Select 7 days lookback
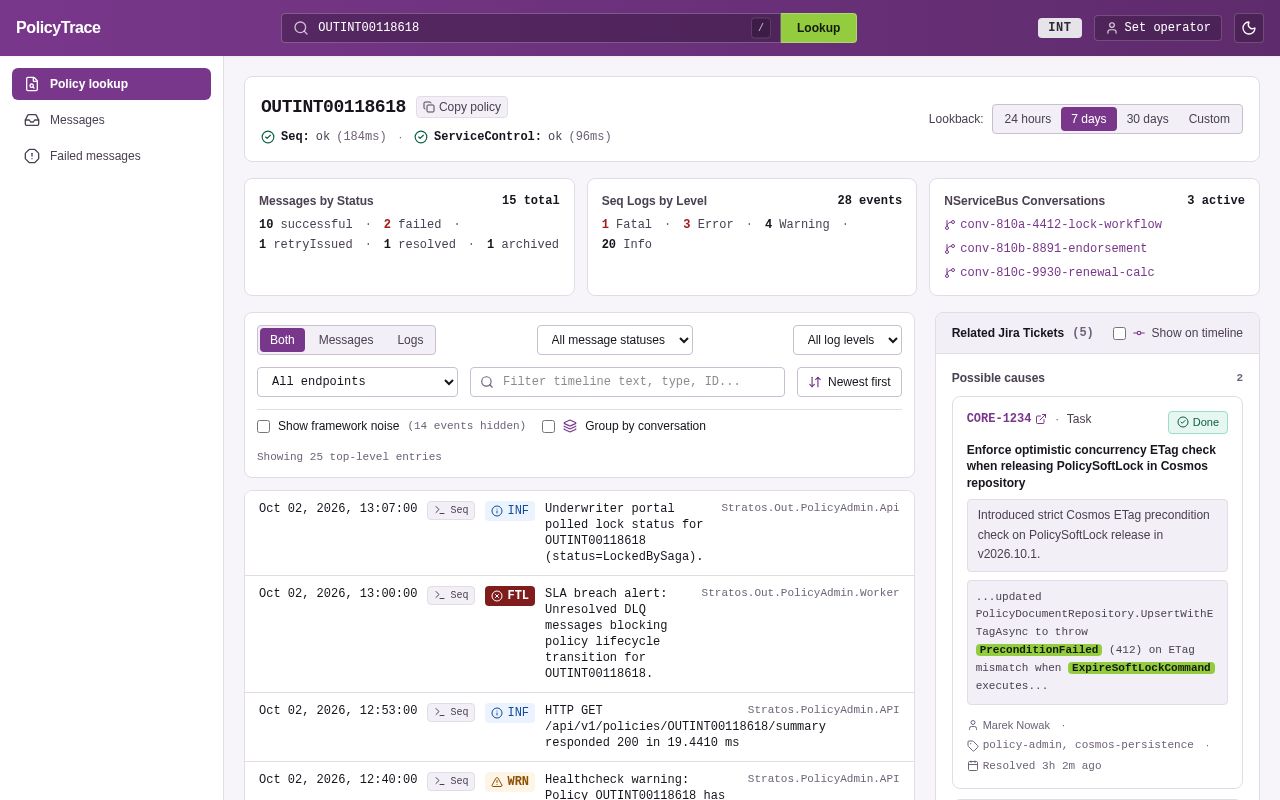This screenshot has width=1280, height=800. click(x=1089, y=119)
